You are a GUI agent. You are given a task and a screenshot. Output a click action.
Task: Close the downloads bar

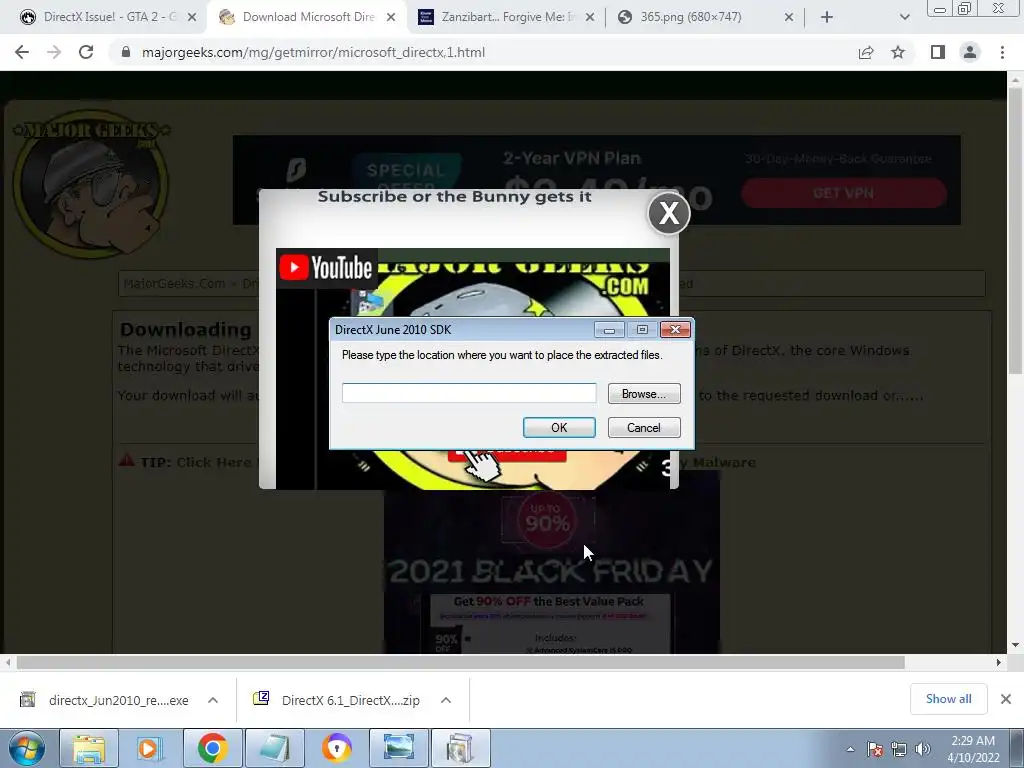click(1006, 699)
